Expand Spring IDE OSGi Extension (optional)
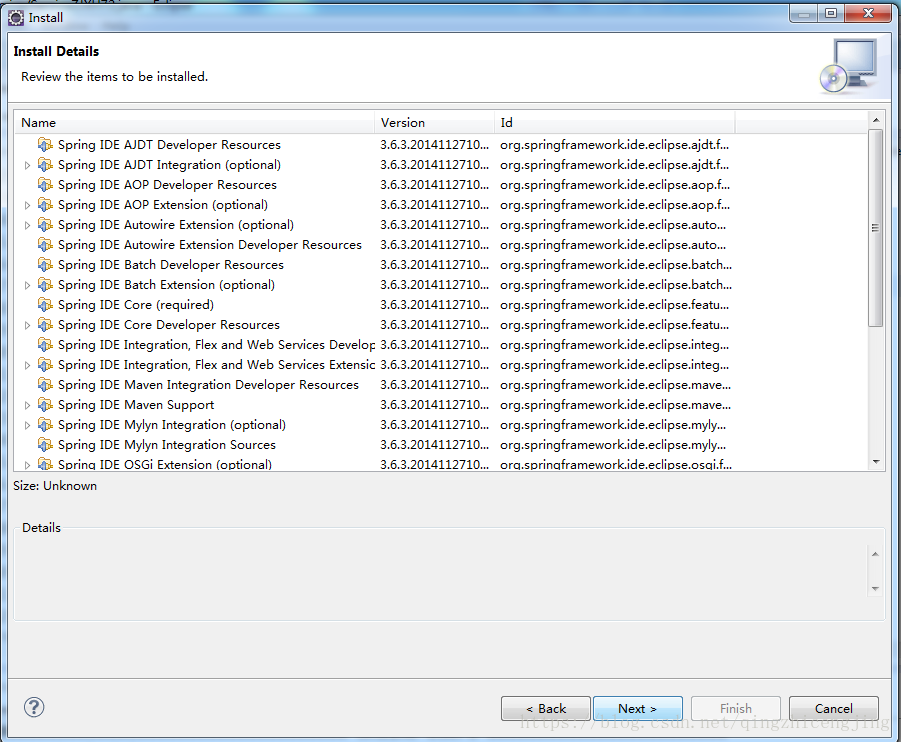901x742 pixels. pos(27,465)
